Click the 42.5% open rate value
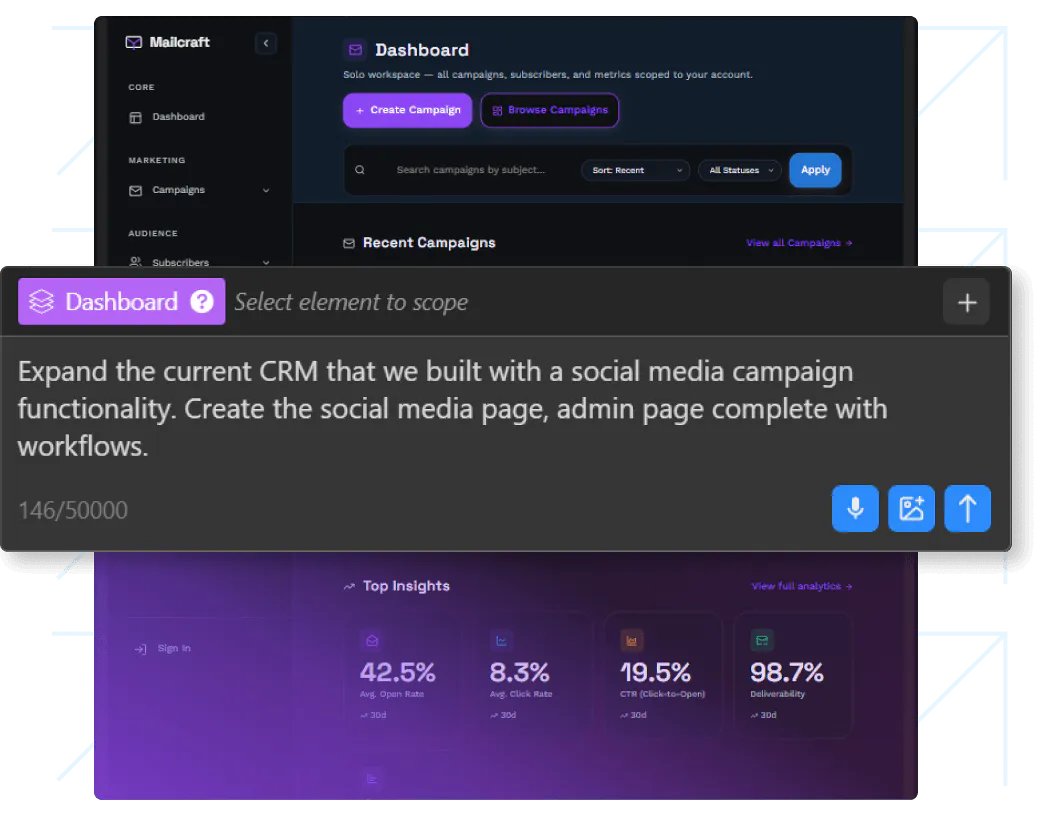The width and height of the screenshot is (1046, 818). click(x=398, y=673)
